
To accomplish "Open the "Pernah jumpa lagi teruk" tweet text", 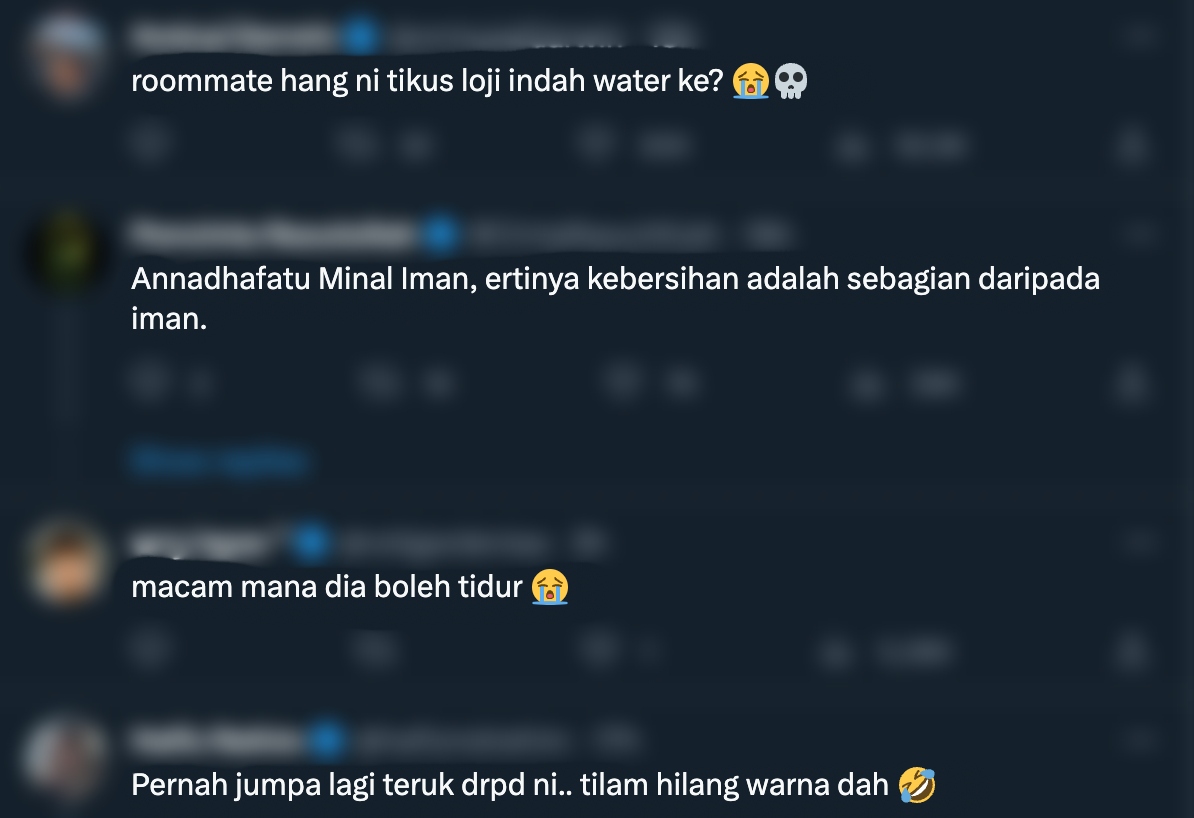I will click(533, 785).
